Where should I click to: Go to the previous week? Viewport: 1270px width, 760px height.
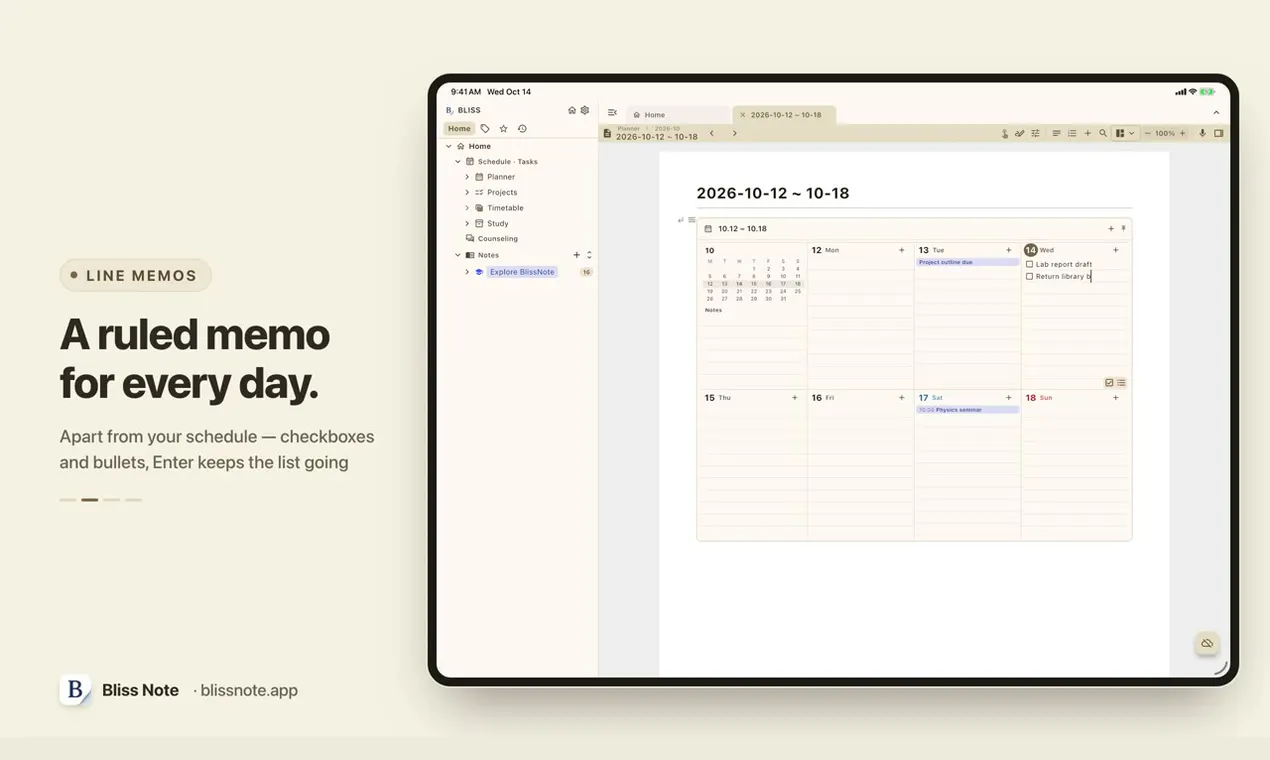712,133
